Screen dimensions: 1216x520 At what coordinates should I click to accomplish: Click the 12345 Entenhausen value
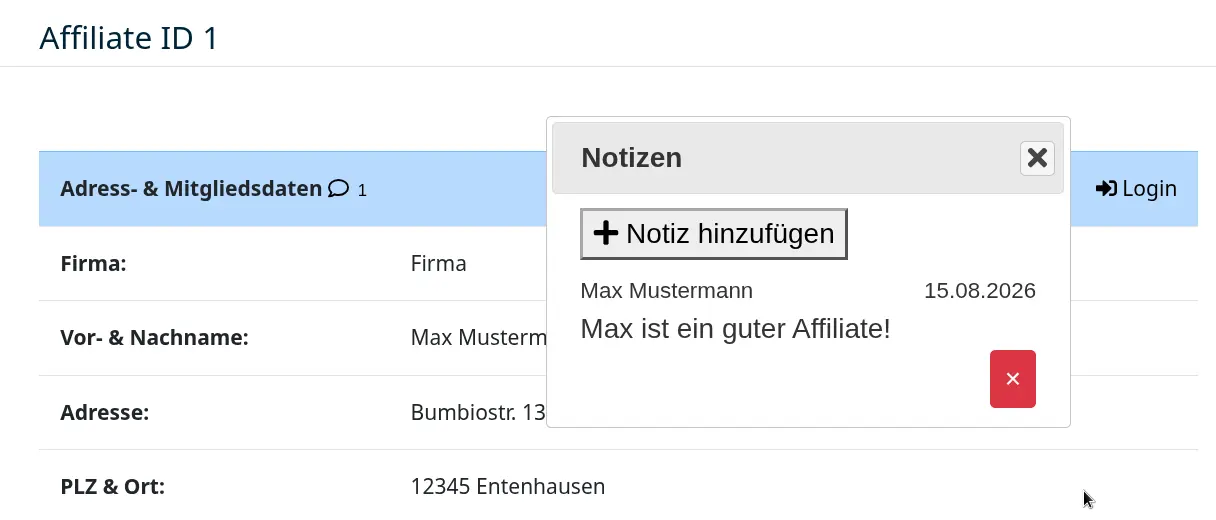click(508, 487)
